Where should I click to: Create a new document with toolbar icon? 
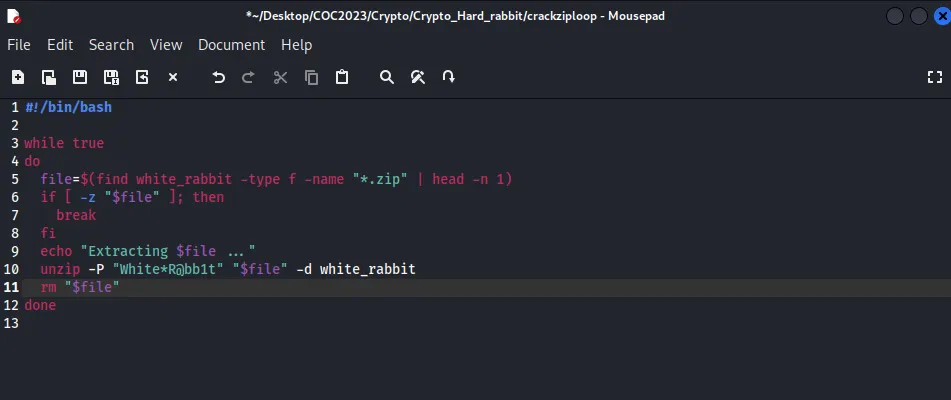pos(18,77)
